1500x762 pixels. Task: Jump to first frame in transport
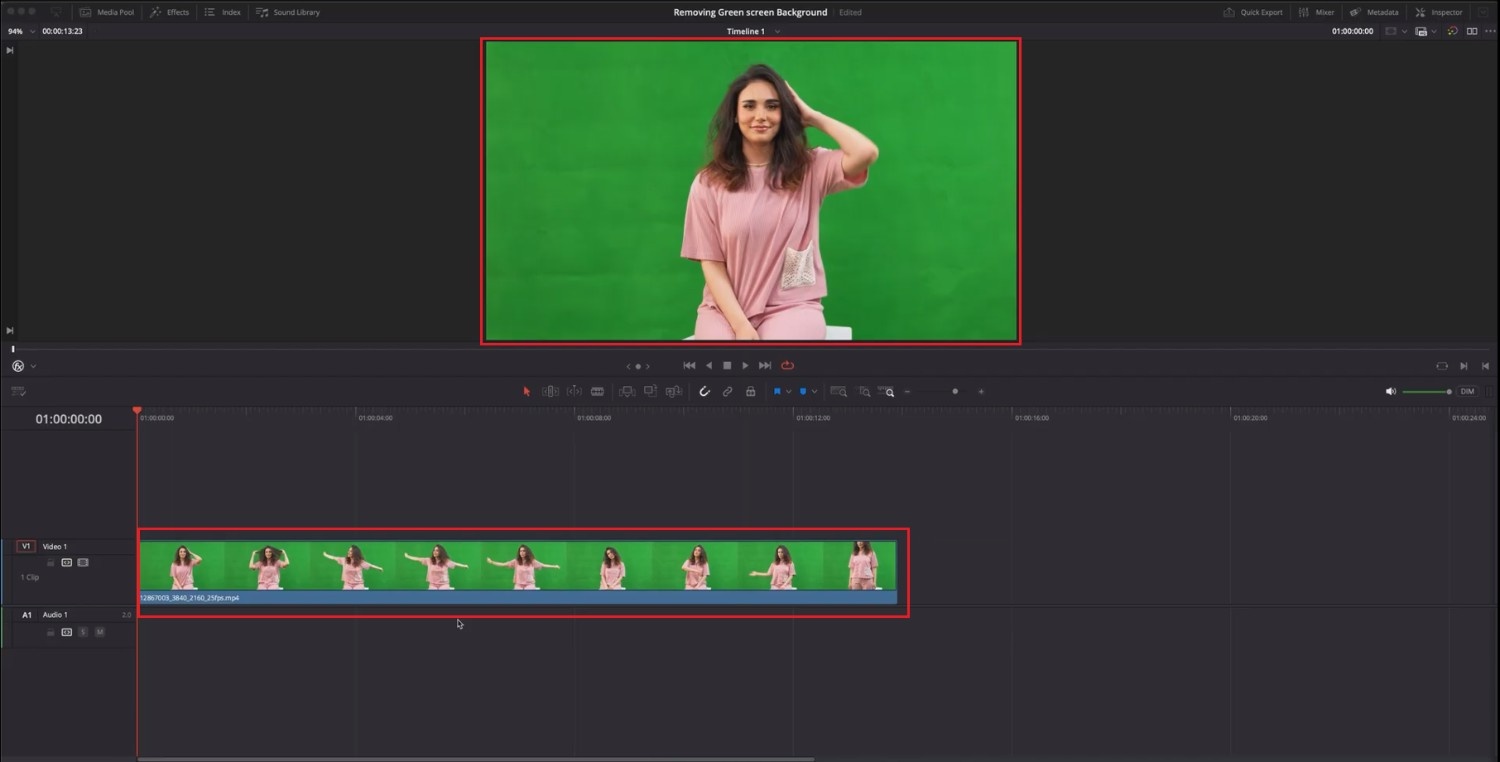tap(689, 366)
